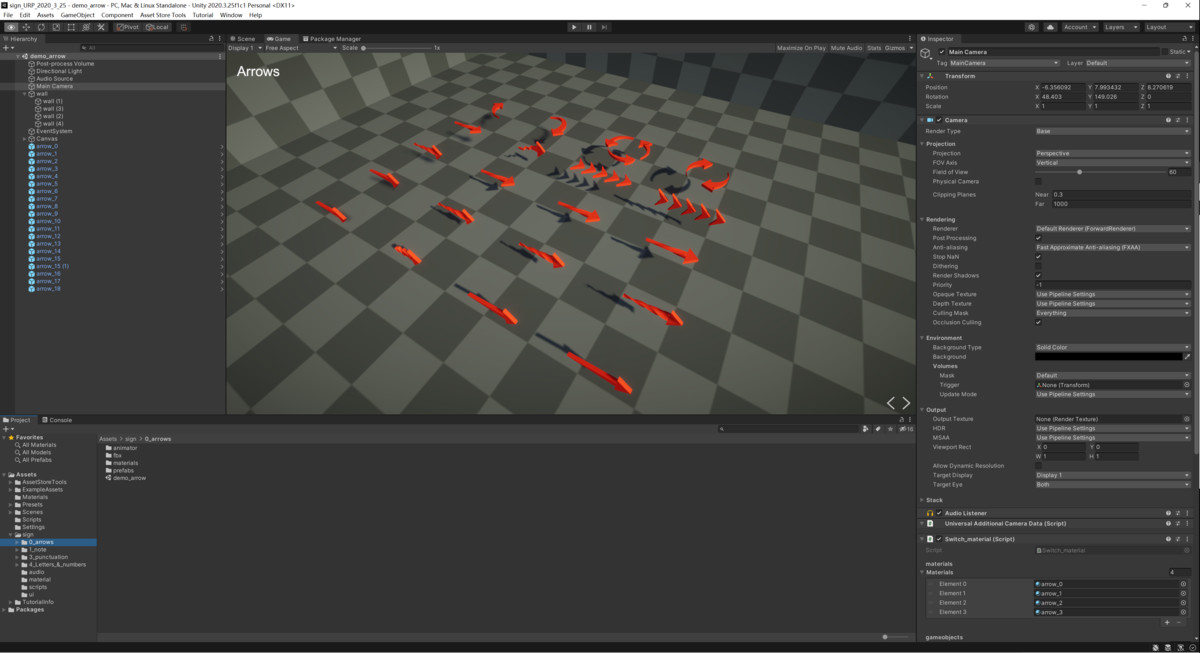This screenshot has width=1200, height=653.
Task: Toggle Camera component enabled checkbox
Action: point(939,120)
